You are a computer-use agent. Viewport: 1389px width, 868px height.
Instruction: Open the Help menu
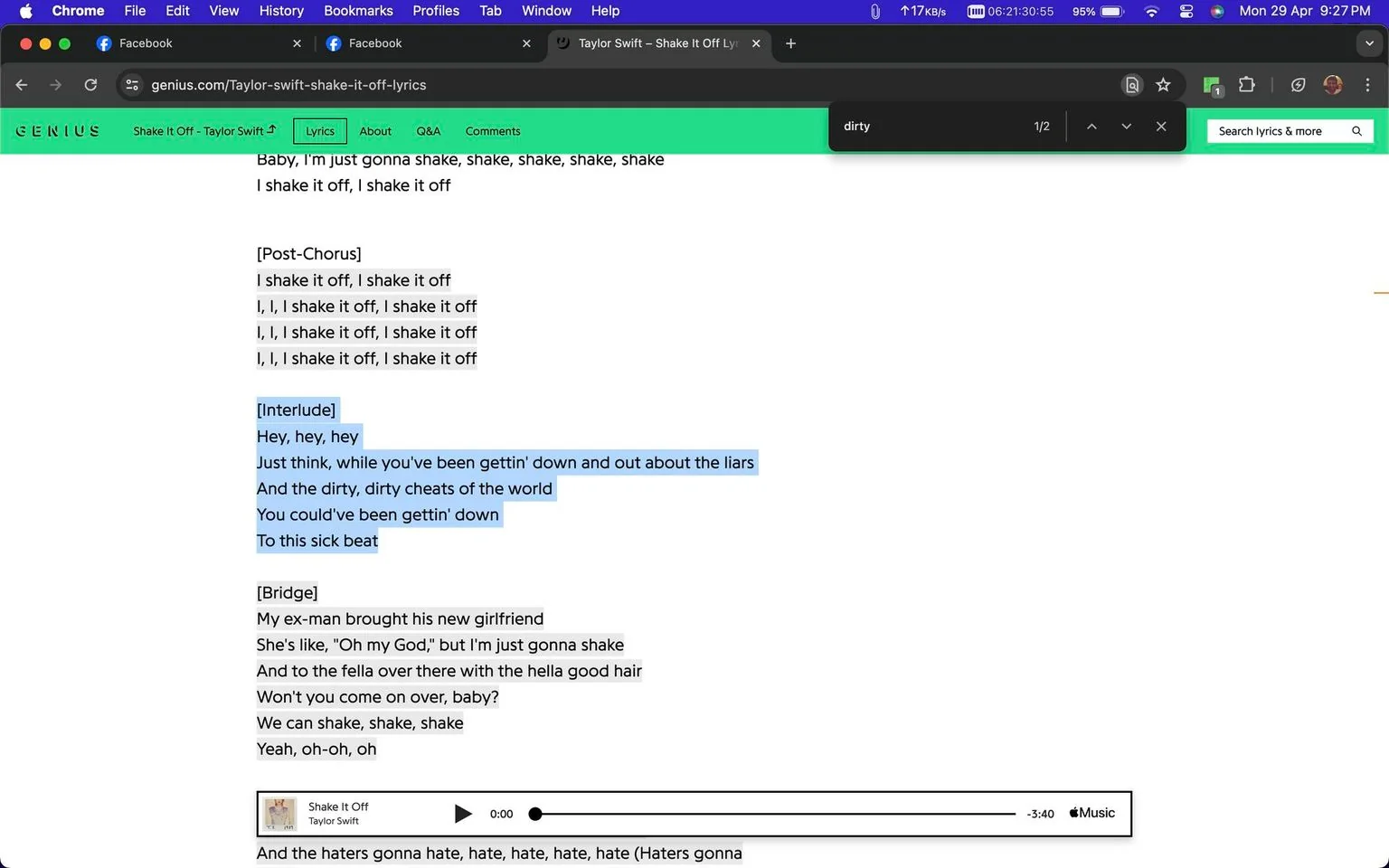pyautogui.click(x=605, y=11)
